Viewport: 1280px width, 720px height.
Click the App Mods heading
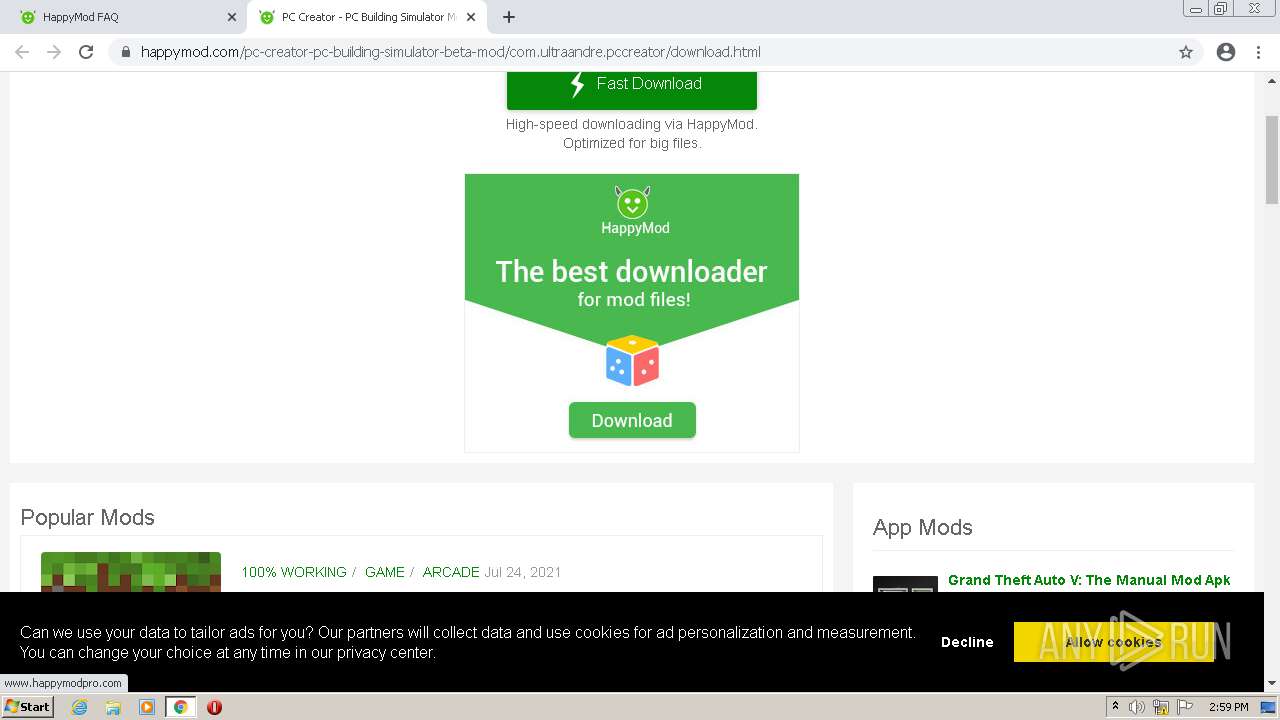[923, 527]
